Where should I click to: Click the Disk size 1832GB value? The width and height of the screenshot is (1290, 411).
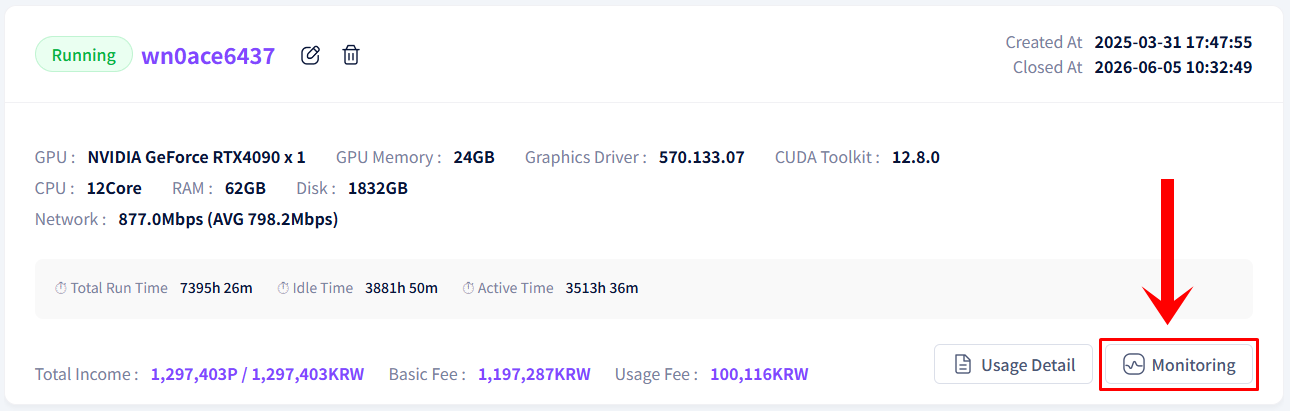[378, 188]
